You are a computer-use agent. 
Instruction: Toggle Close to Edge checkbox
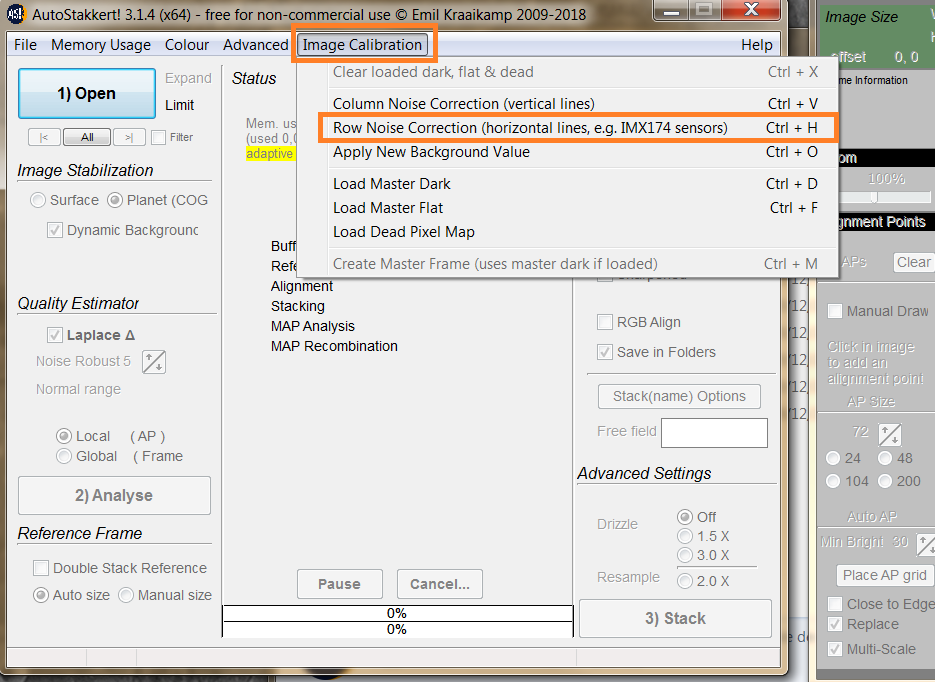pyautogui.click(x=835, y=604)
